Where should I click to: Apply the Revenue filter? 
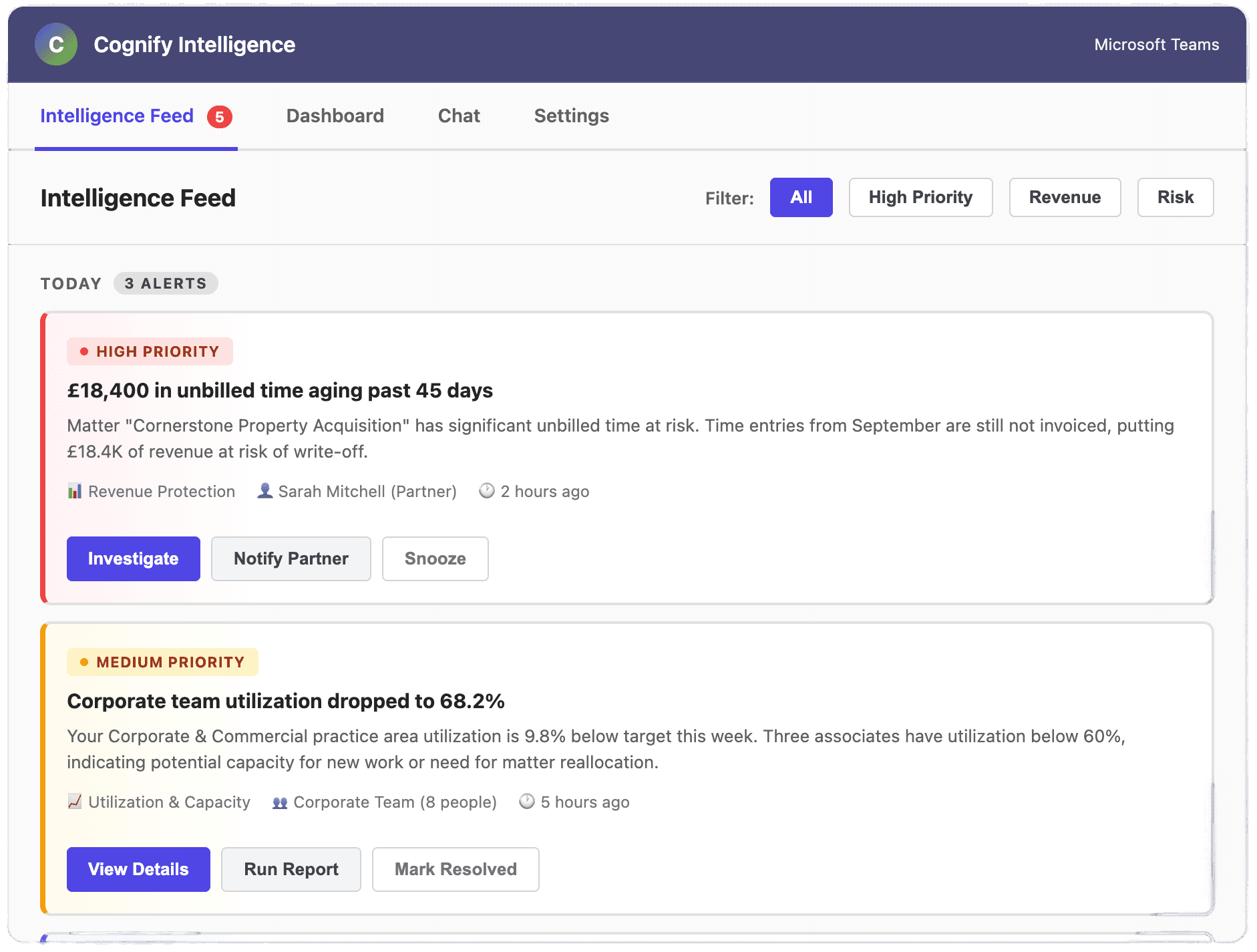(1065, 197)
